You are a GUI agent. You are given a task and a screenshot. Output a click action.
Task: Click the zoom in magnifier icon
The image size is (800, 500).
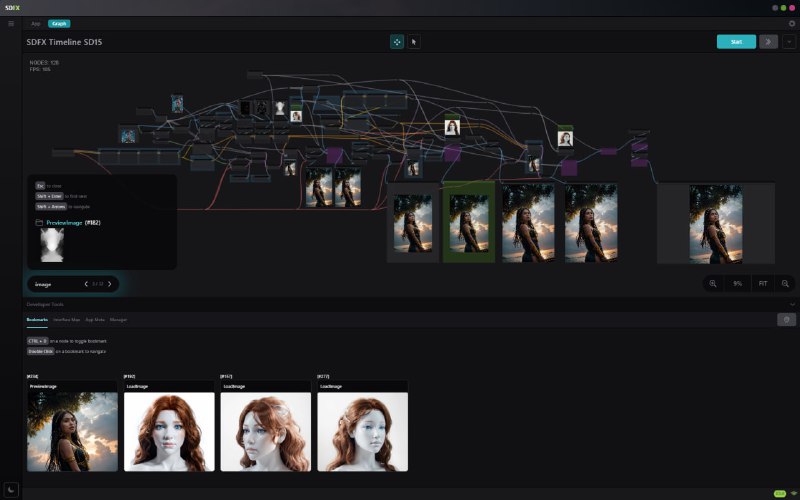pyautogui.click(x=713, y=284)
